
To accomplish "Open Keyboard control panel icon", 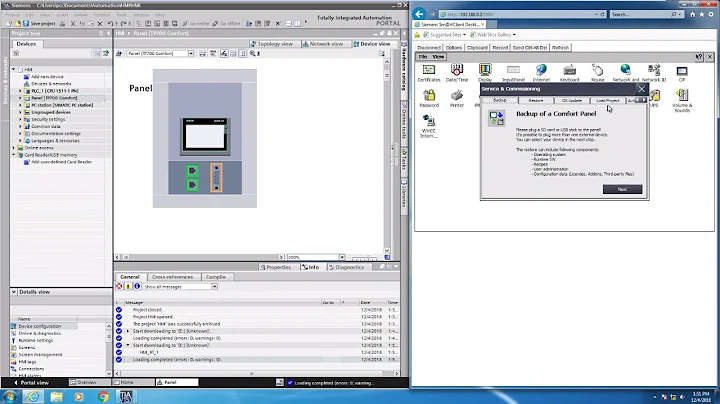I will (x=569, y=73).
